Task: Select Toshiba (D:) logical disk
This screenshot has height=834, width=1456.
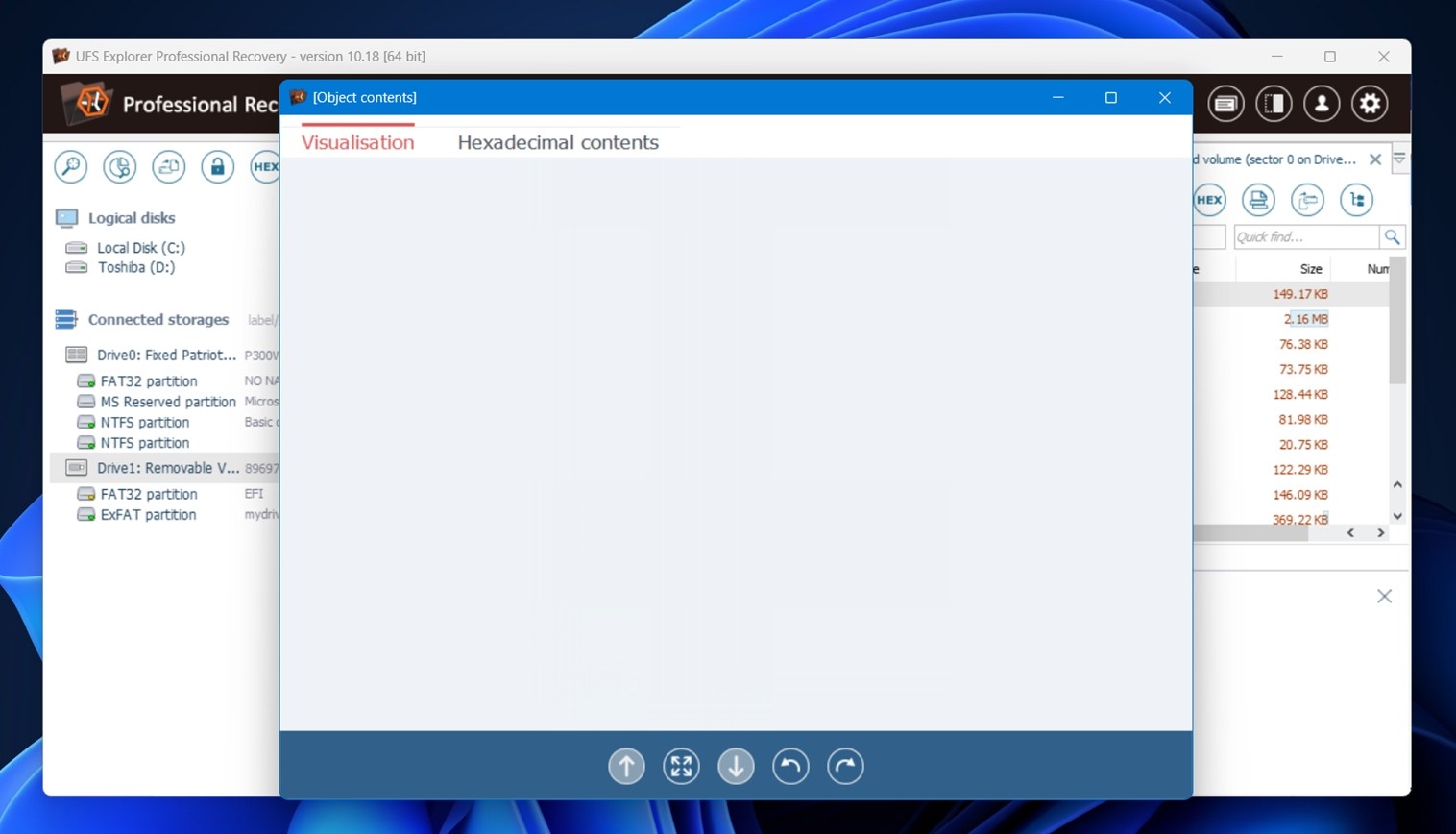Action: click(135, 267)
